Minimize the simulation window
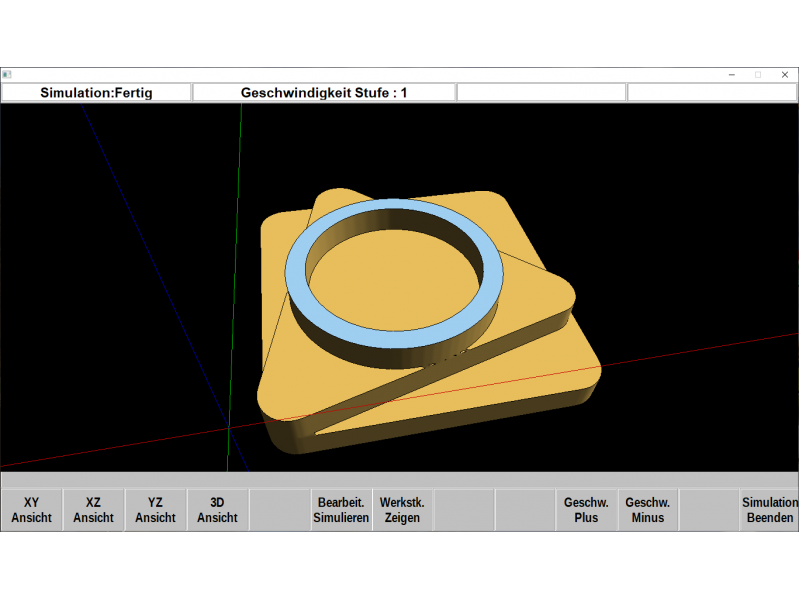Viewport: 800px width, 600px height. point(731,74)
